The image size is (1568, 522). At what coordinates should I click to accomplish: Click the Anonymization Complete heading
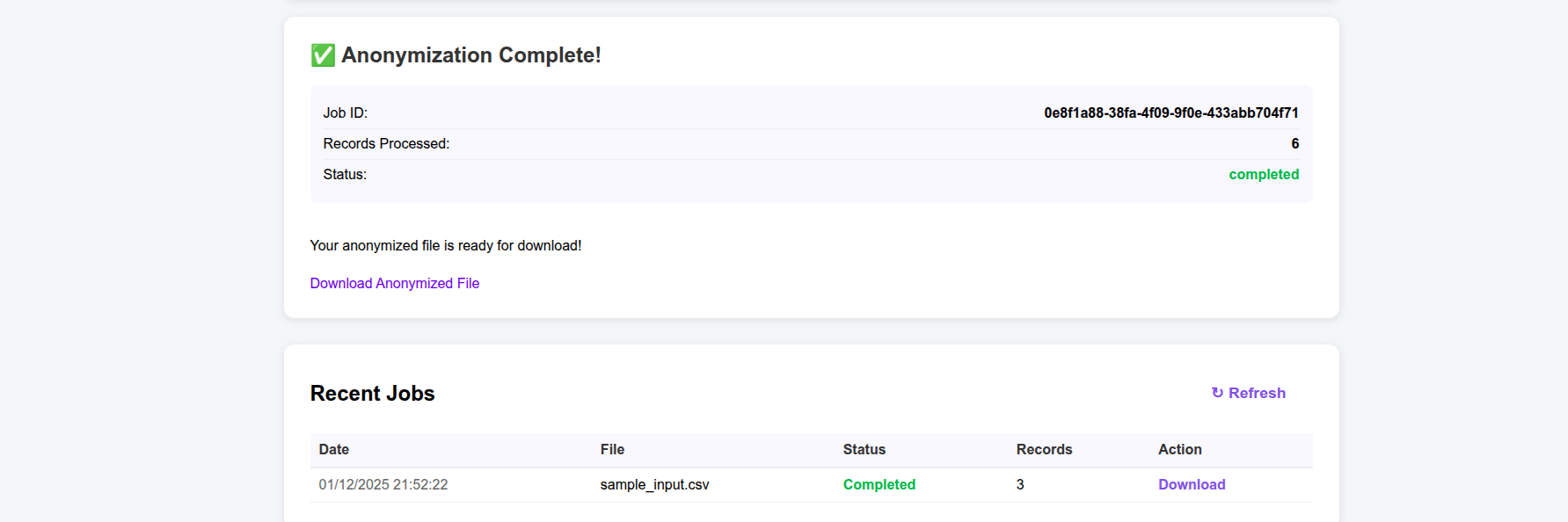(x=471, y=54)
